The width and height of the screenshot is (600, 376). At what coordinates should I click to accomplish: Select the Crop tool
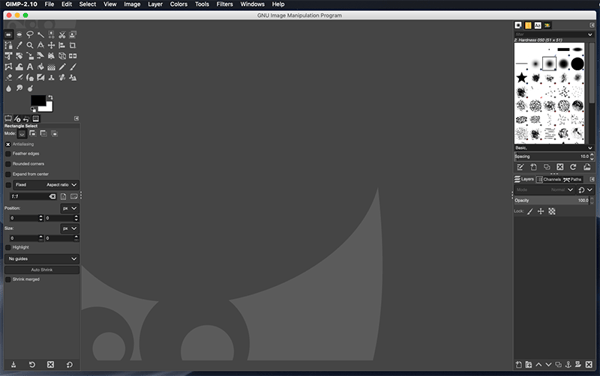[x=73, y=46]
